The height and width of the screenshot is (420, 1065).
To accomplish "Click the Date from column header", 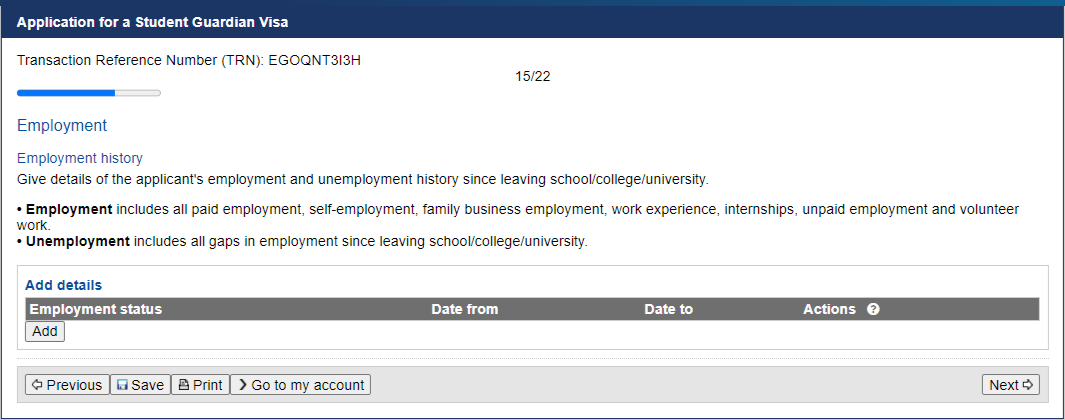I will pyautogui.click(x=465, y=309).
